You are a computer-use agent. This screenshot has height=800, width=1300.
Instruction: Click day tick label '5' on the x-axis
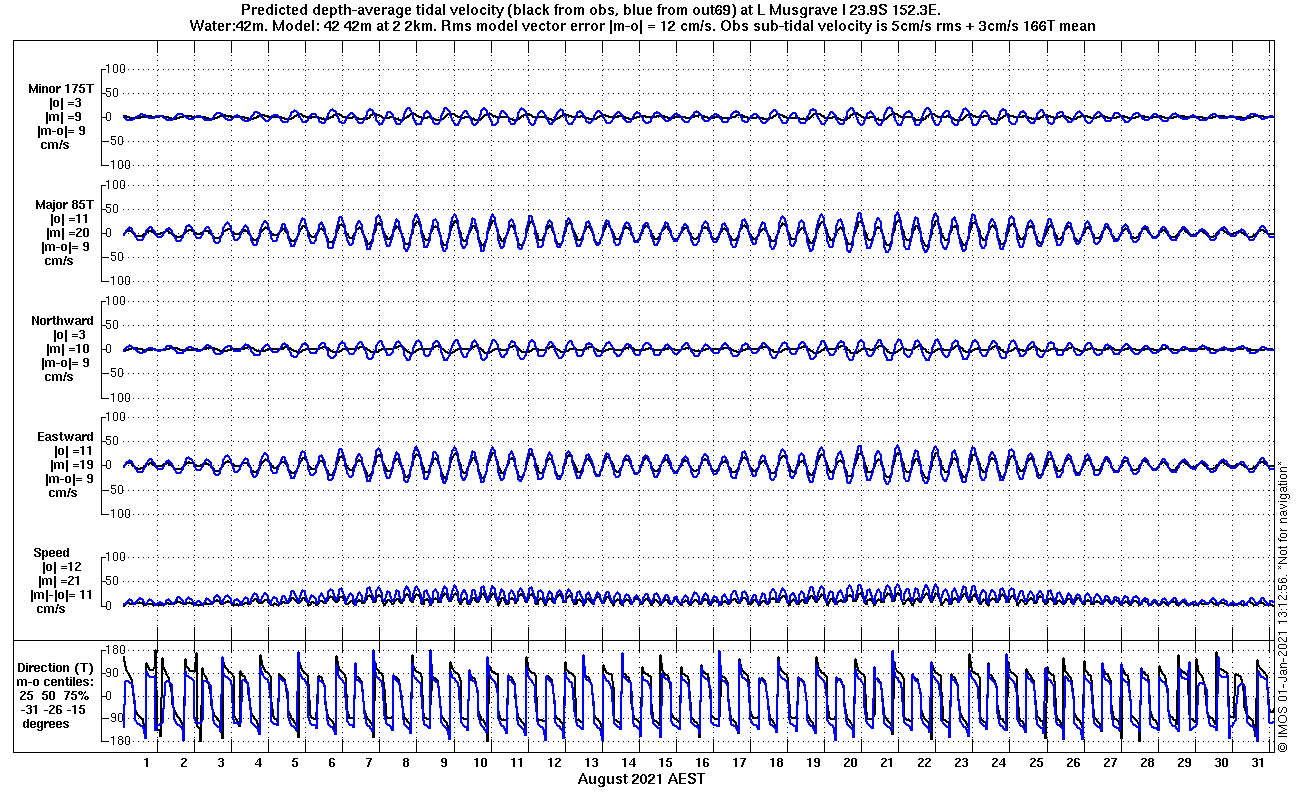click(295, 763)
